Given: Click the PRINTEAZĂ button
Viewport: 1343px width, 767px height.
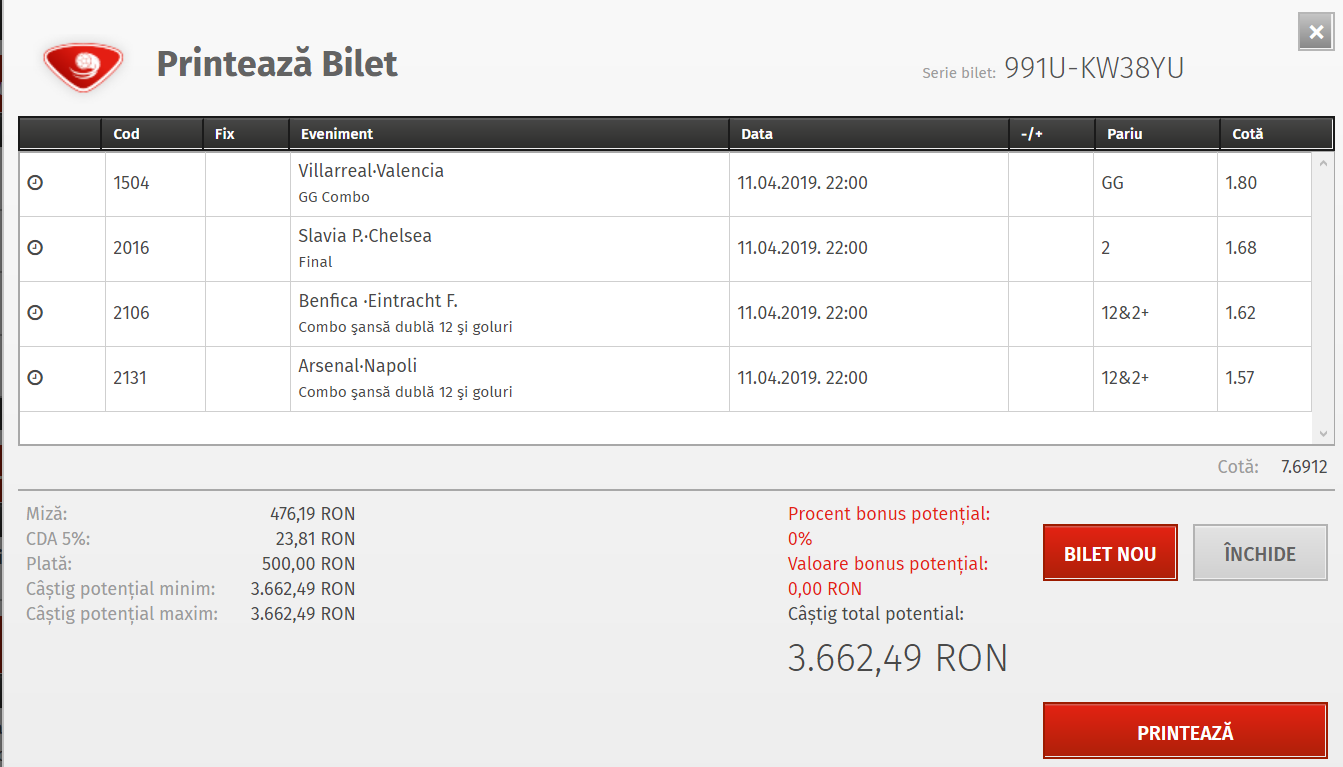Looking at the screenshot, I should 1185,732.
